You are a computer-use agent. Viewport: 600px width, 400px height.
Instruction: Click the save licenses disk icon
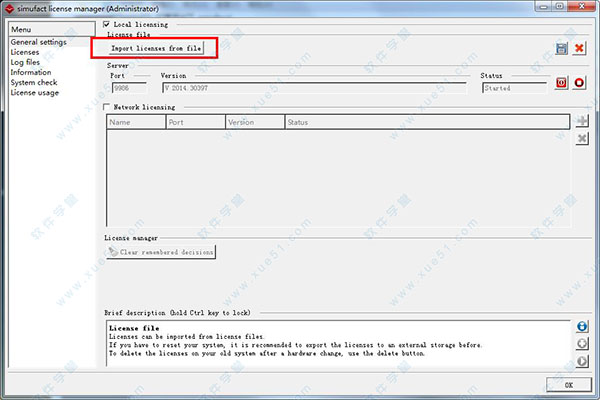562,48
